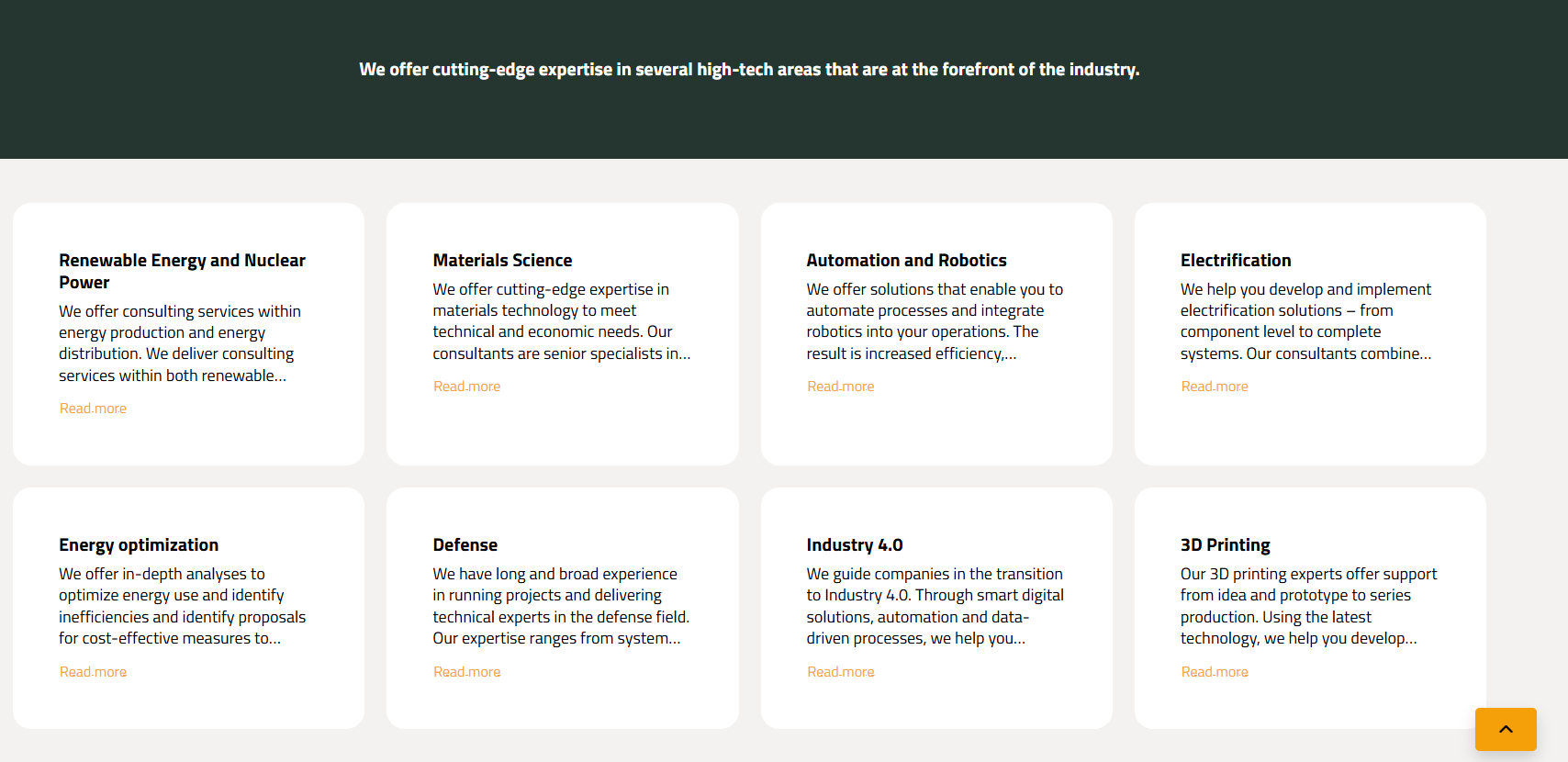Click Read more under Industry 4.0
Viewport: 1568px width, 762px height.
coord(840,672)
